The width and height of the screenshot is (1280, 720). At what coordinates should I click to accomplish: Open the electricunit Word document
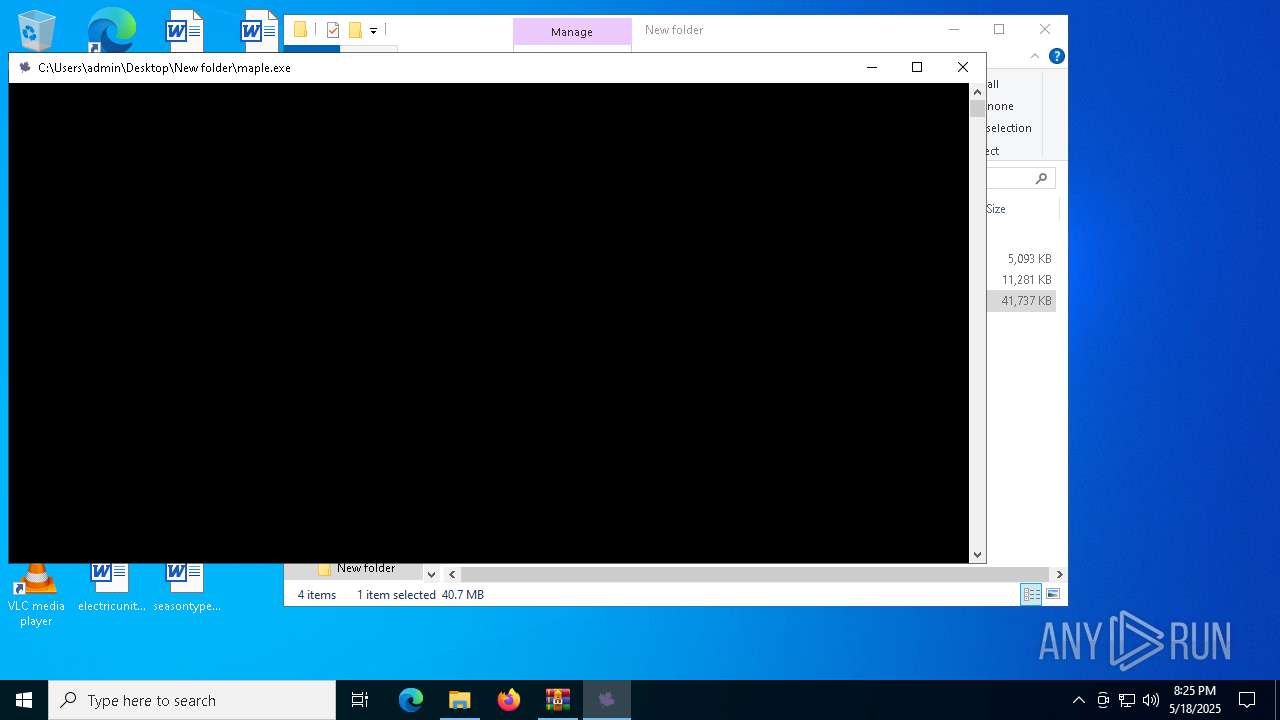click(111, 588)
